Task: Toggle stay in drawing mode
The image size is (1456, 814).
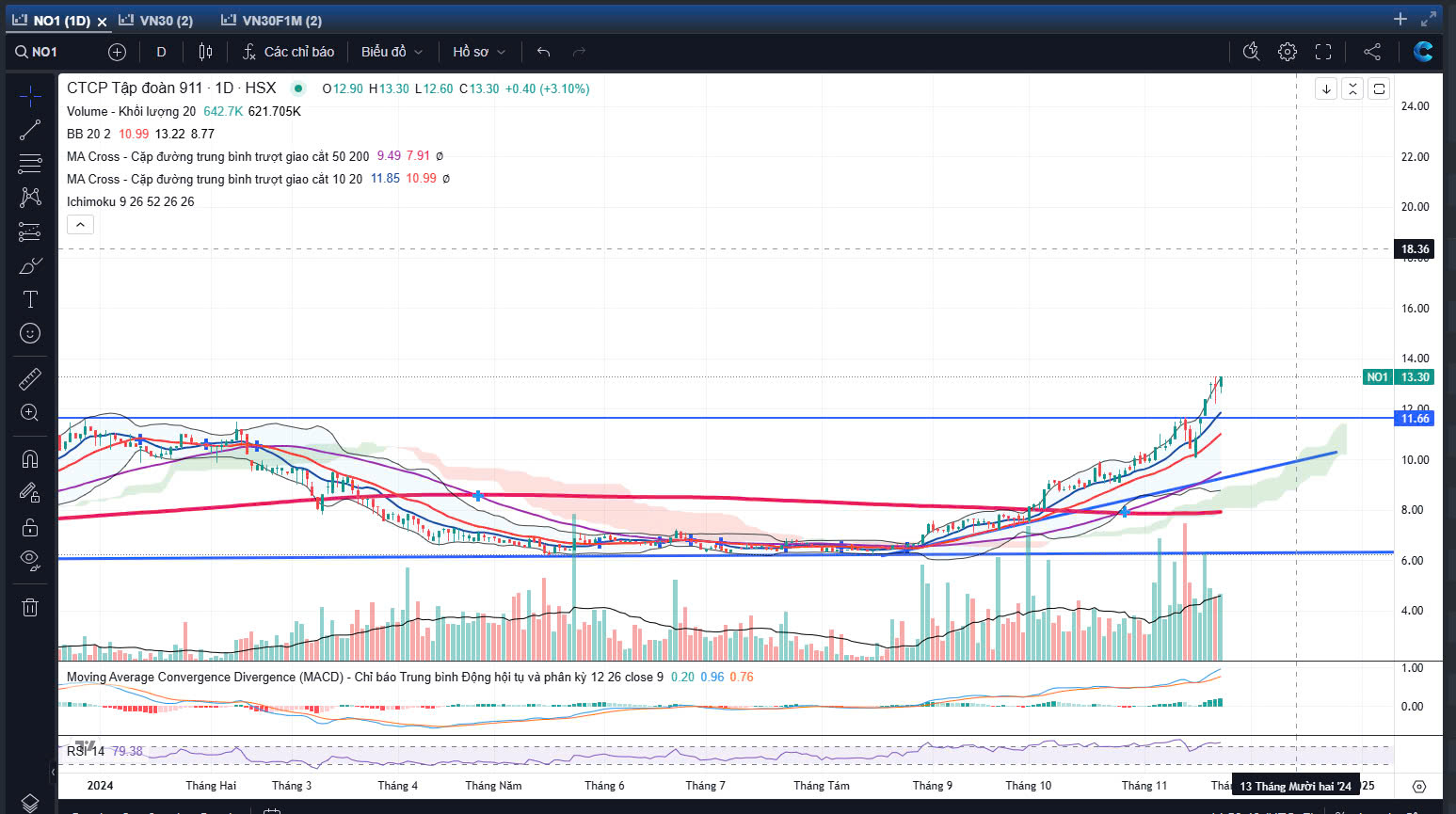Action: click(x=30, y=492)
